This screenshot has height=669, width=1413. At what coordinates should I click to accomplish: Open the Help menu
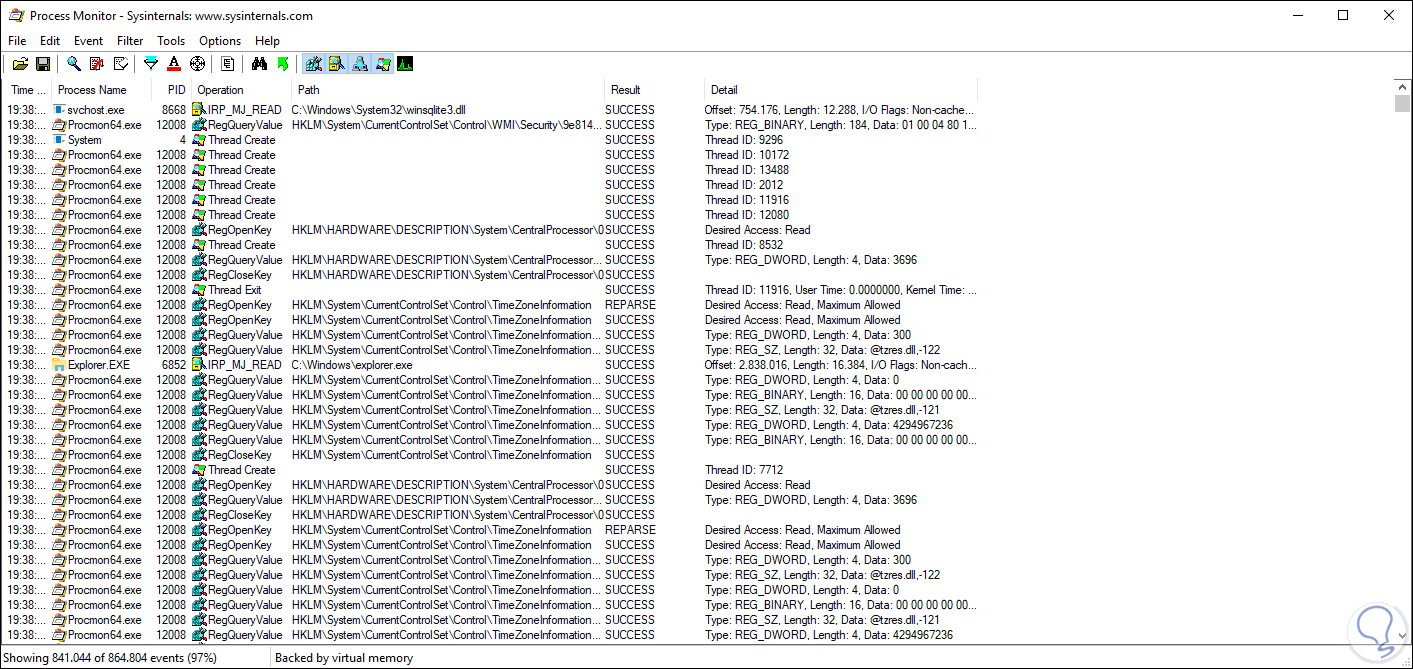pyautogui.click(x=267, y=41)
